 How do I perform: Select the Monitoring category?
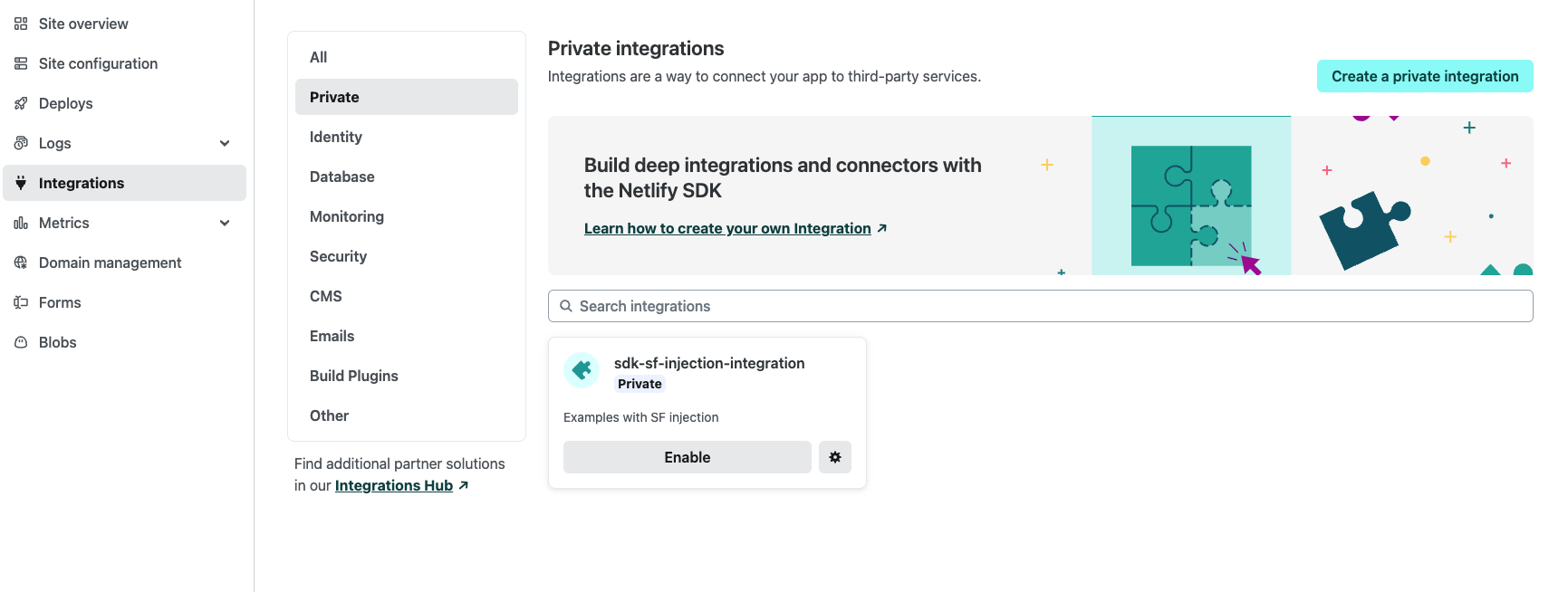click(x=407, y=216)
